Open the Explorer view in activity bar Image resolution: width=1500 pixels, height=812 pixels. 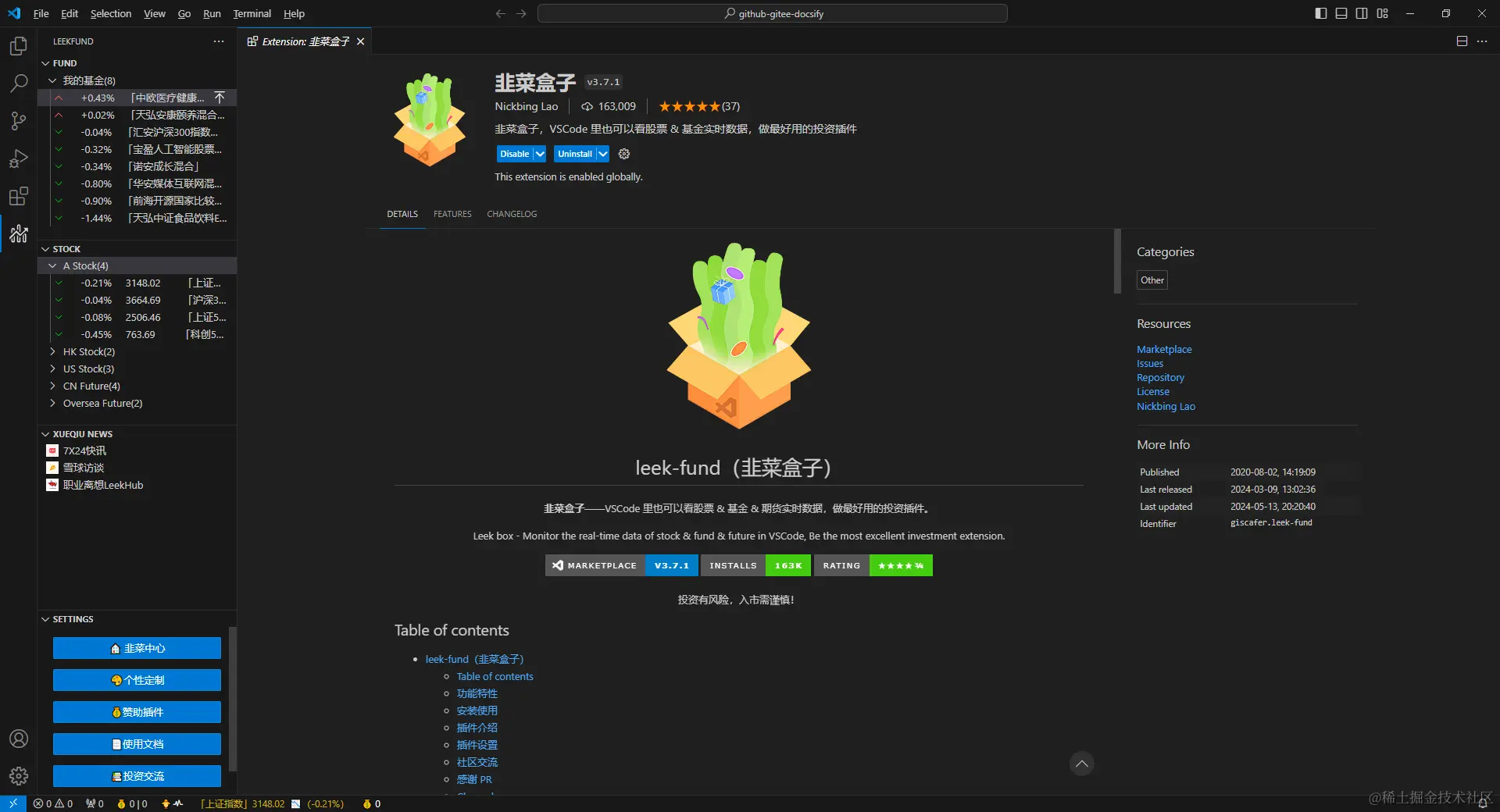coord(19,46)
